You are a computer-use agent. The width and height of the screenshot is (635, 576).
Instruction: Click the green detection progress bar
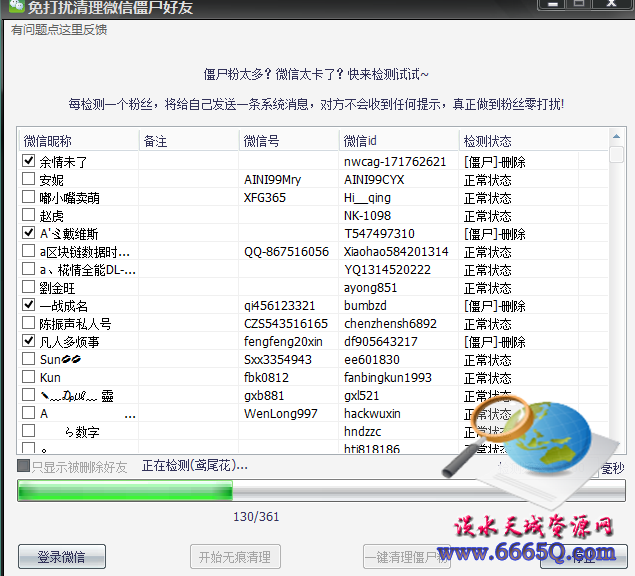(321, 491)
